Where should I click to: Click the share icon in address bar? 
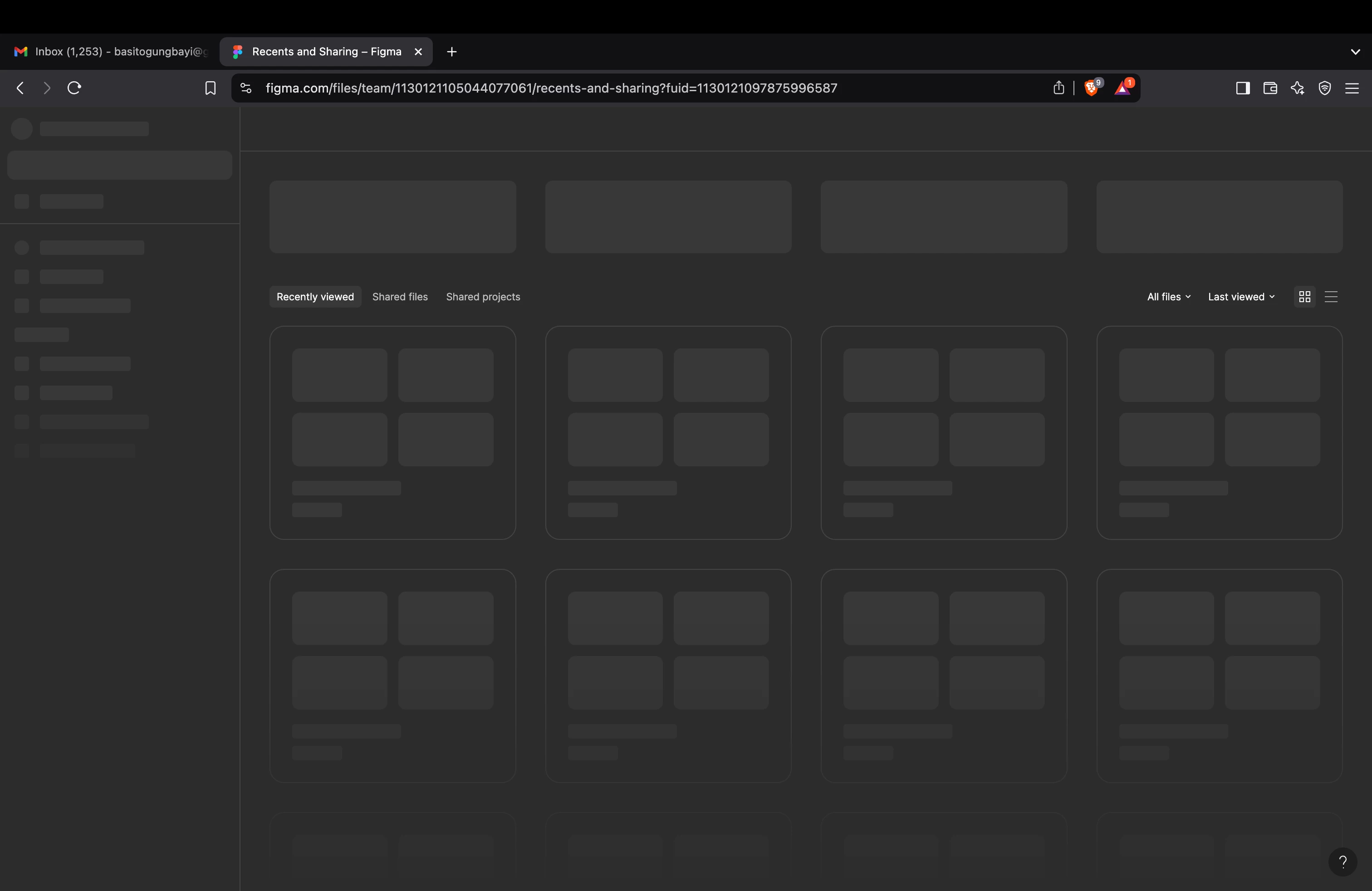tap(1058, 88)
